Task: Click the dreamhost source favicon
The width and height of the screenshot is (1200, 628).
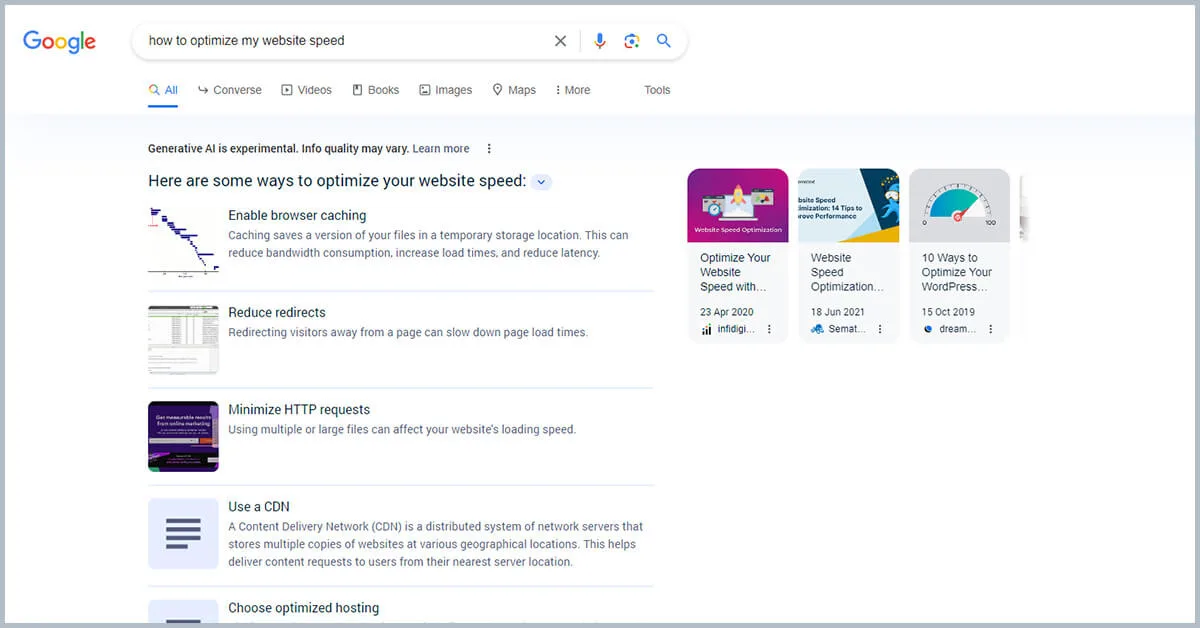Action: pyautogui.click(x=928, y=329)
